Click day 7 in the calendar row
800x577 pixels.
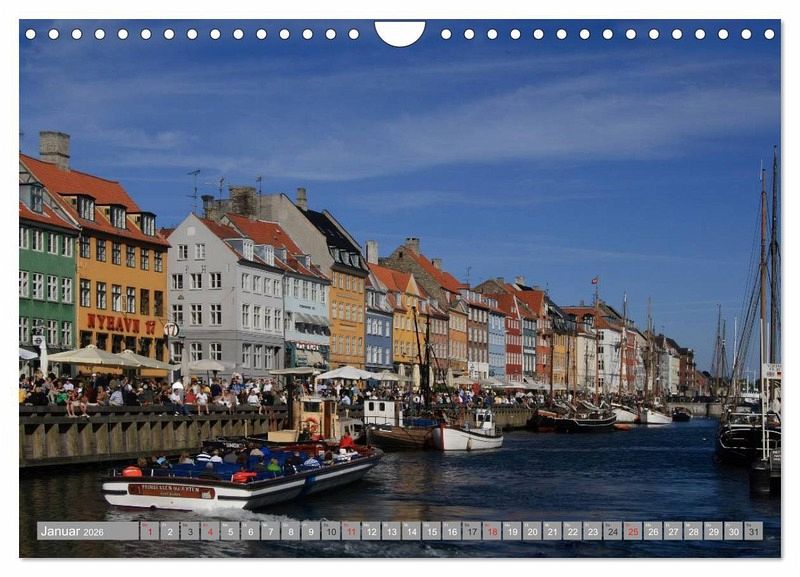[270, 531]
